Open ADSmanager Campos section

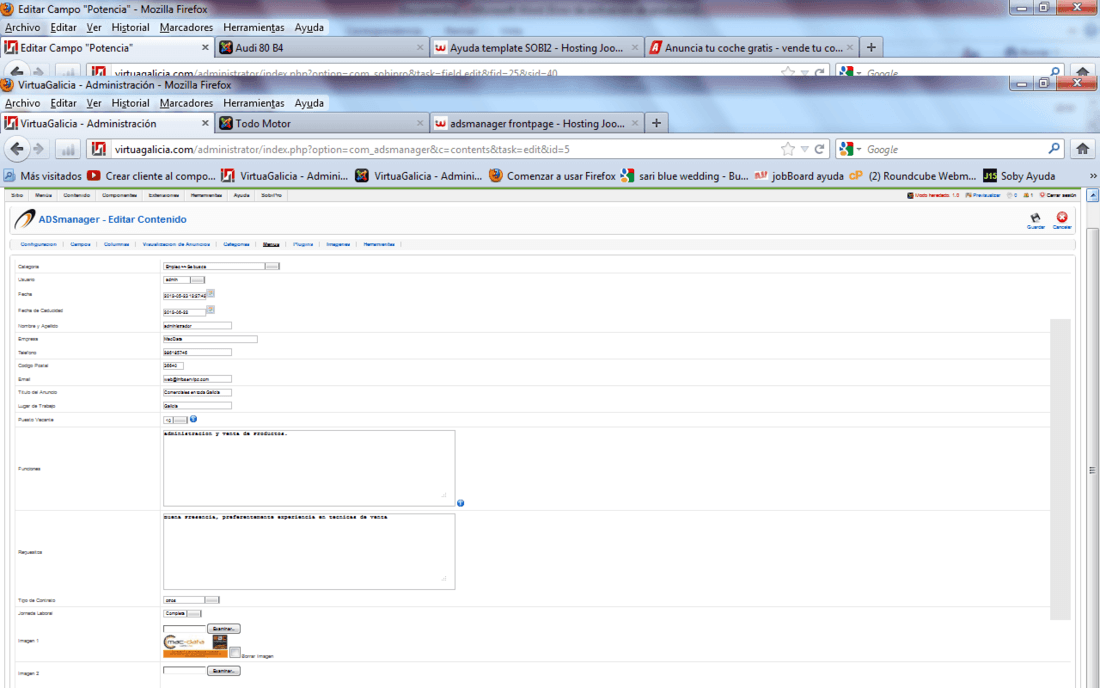pos(80,245)
